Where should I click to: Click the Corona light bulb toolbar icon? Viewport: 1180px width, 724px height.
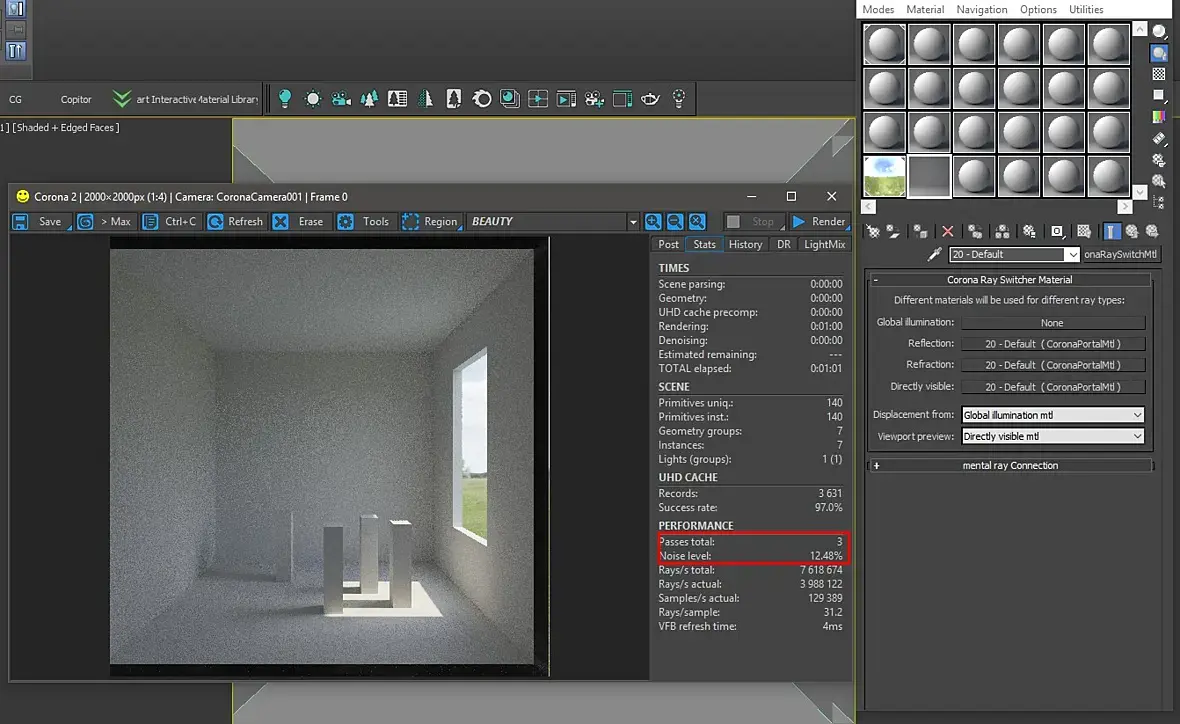(284, 99)
